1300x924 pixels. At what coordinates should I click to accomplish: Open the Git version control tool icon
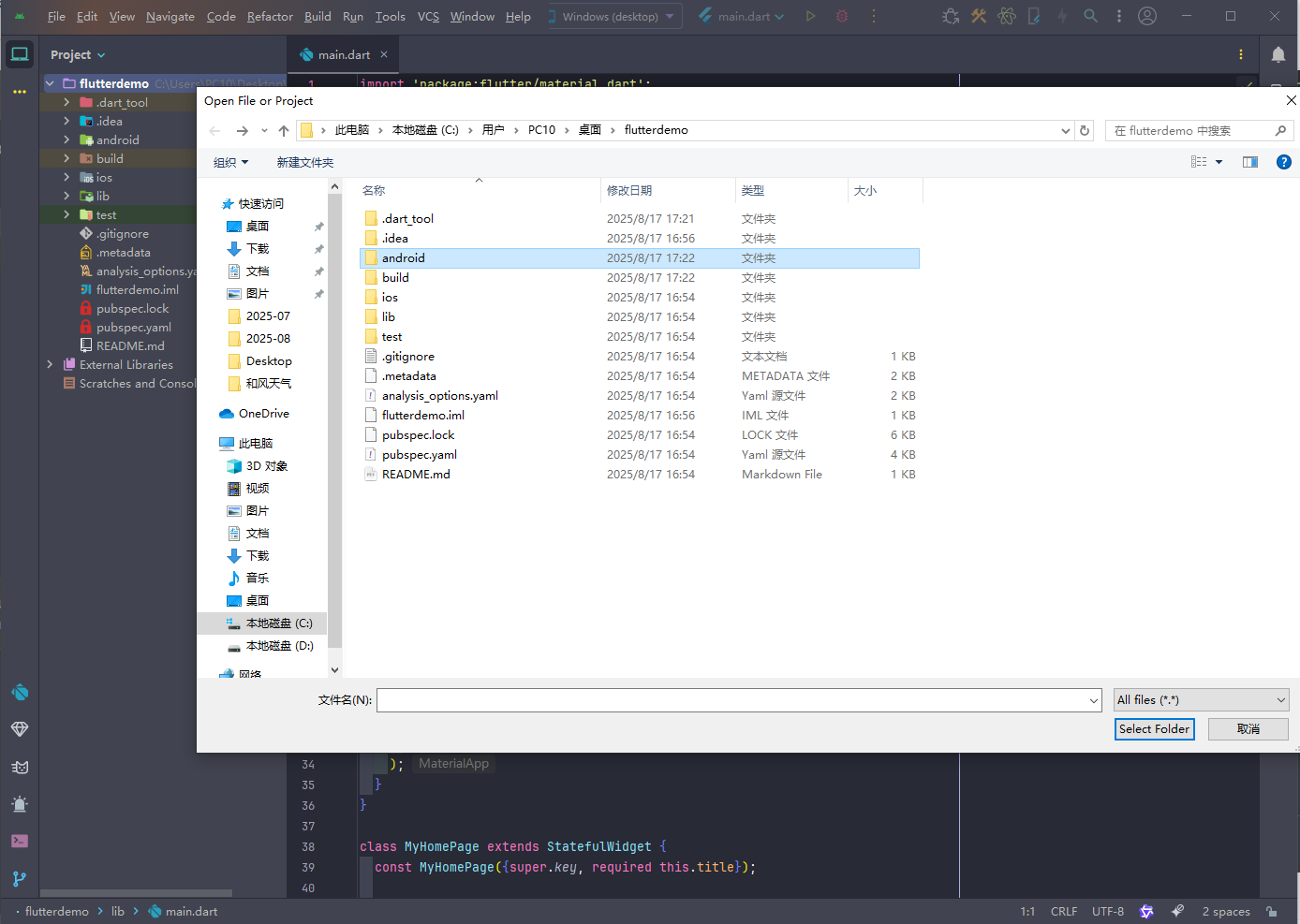click(20, 879)
